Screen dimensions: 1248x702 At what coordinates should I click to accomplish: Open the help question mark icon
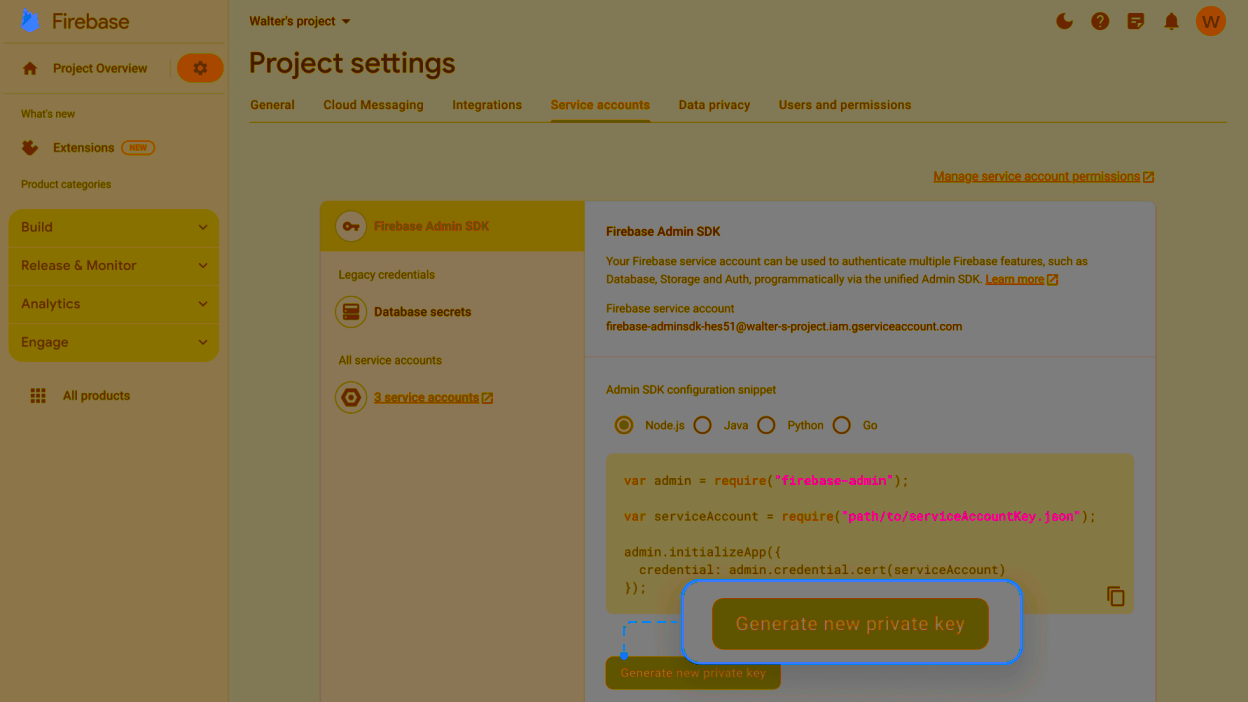[1100, 21]
